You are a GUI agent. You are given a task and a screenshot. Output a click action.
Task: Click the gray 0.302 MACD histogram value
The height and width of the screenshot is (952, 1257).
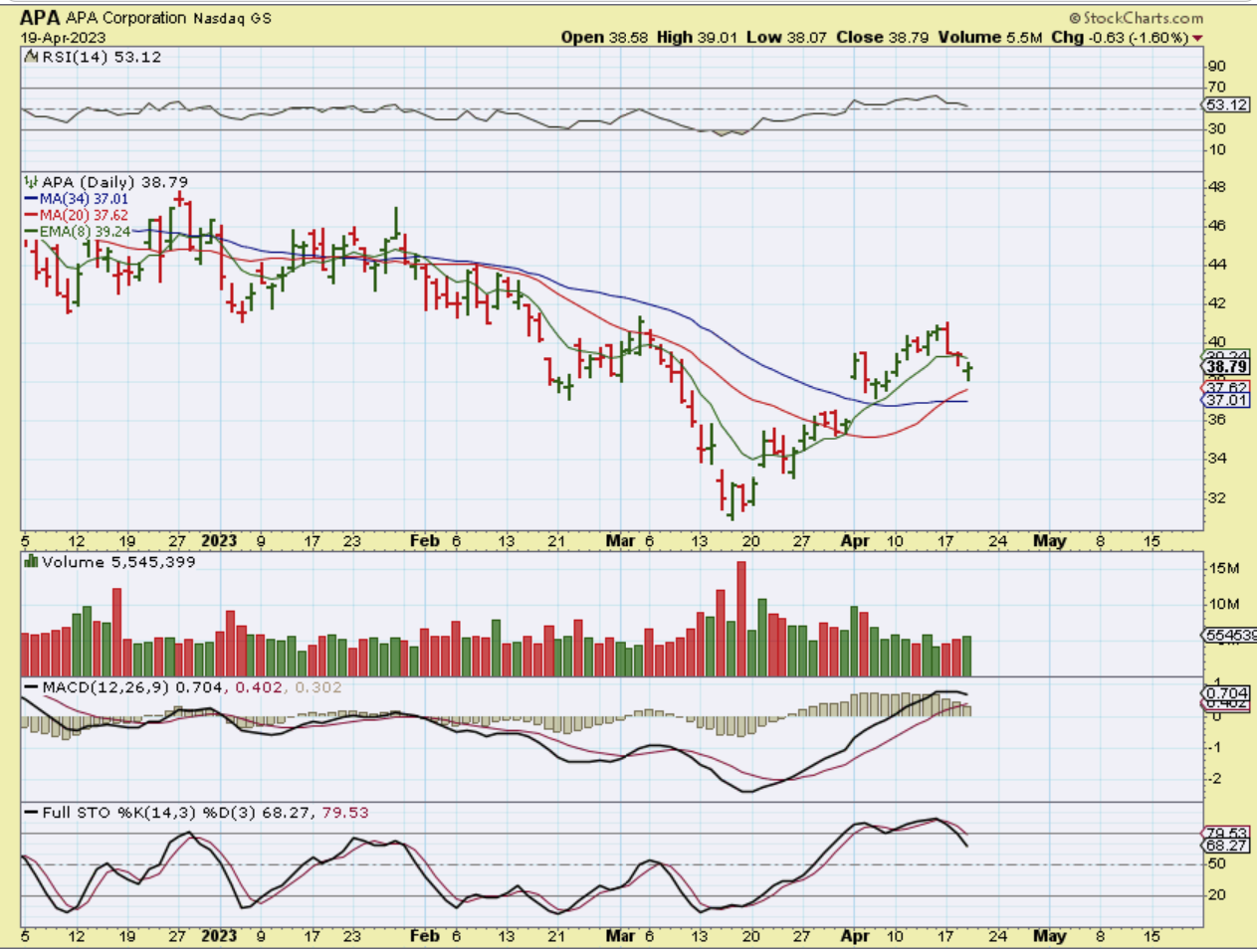pyautogui.click(x=318, y=687)
